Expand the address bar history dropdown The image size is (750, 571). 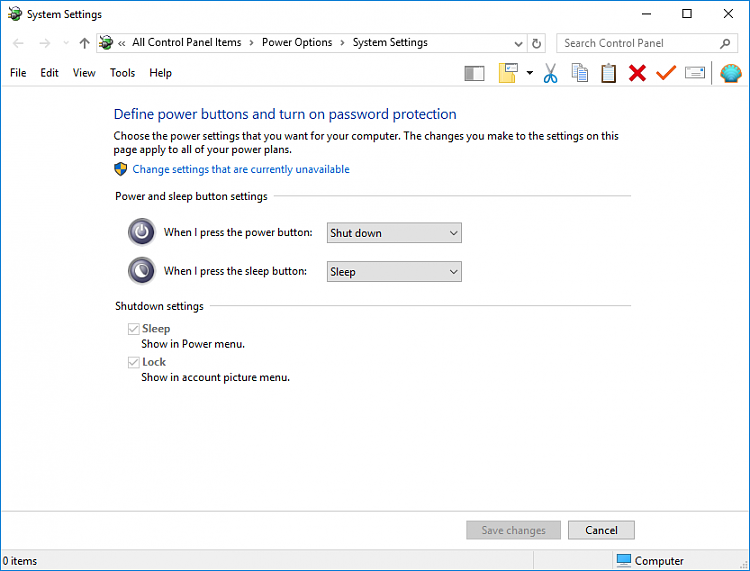[x=518, y=43]
